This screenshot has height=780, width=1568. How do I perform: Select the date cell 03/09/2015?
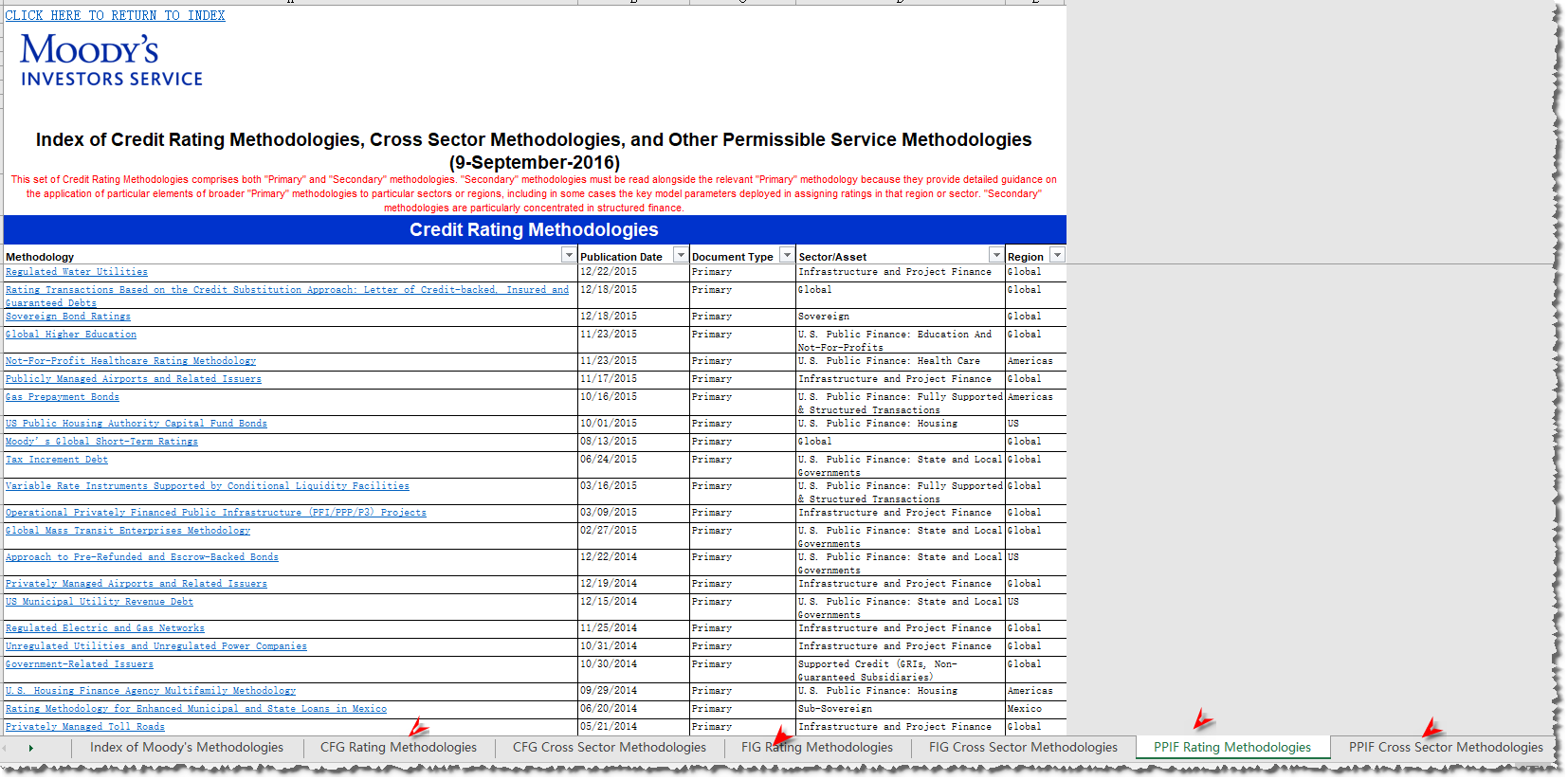(633, 514)
